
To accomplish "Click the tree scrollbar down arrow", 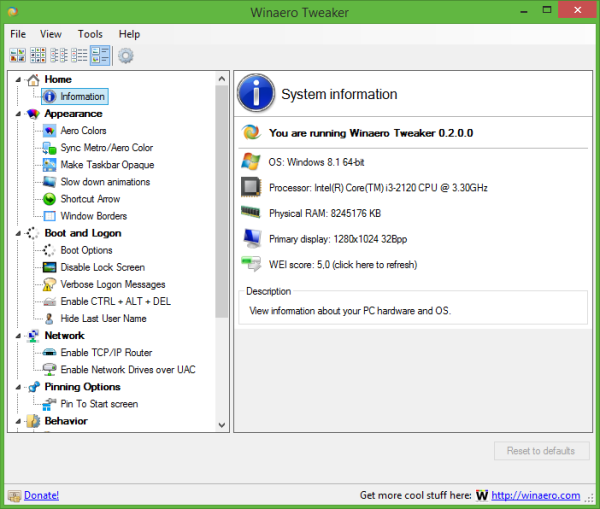I will (x=222, y=425).
